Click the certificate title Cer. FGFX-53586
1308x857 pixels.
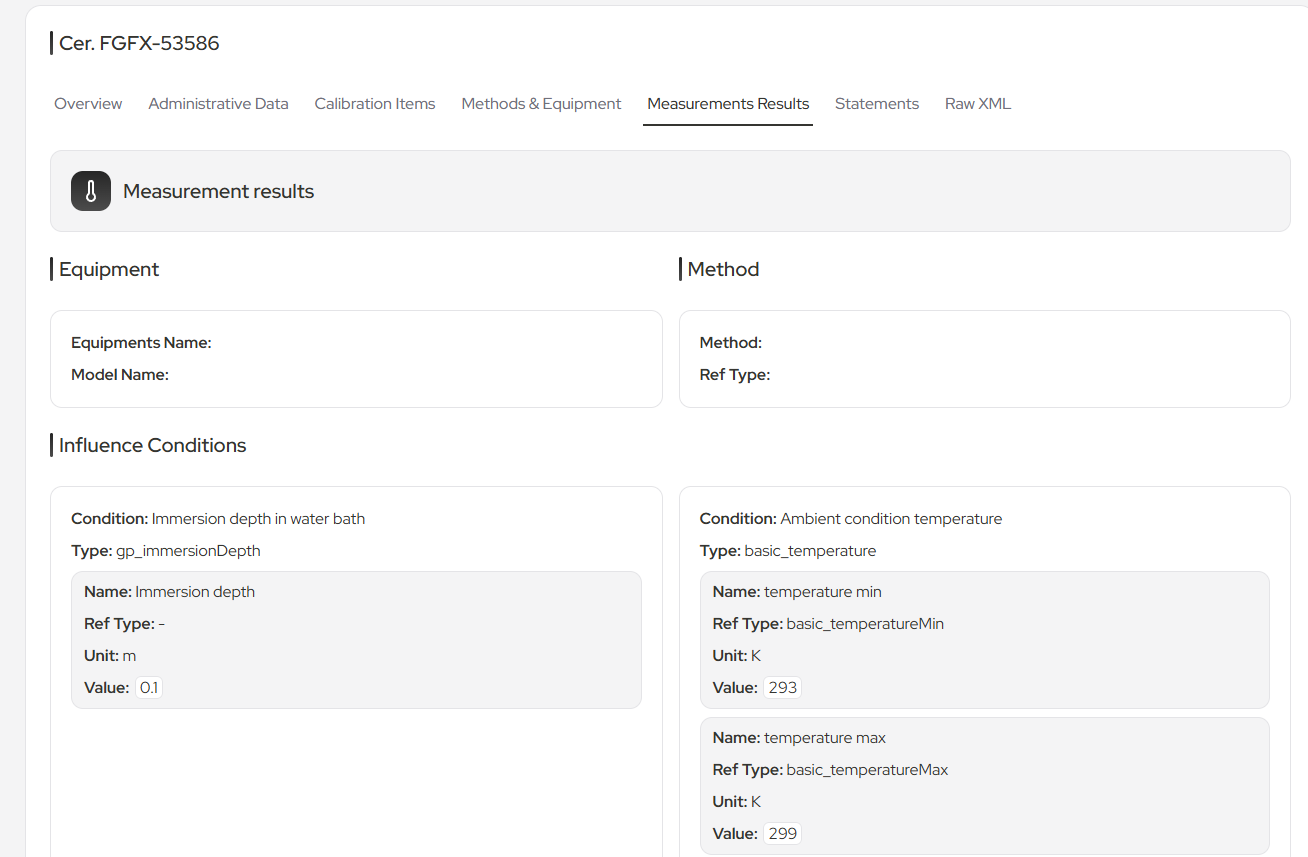(139, 43)
